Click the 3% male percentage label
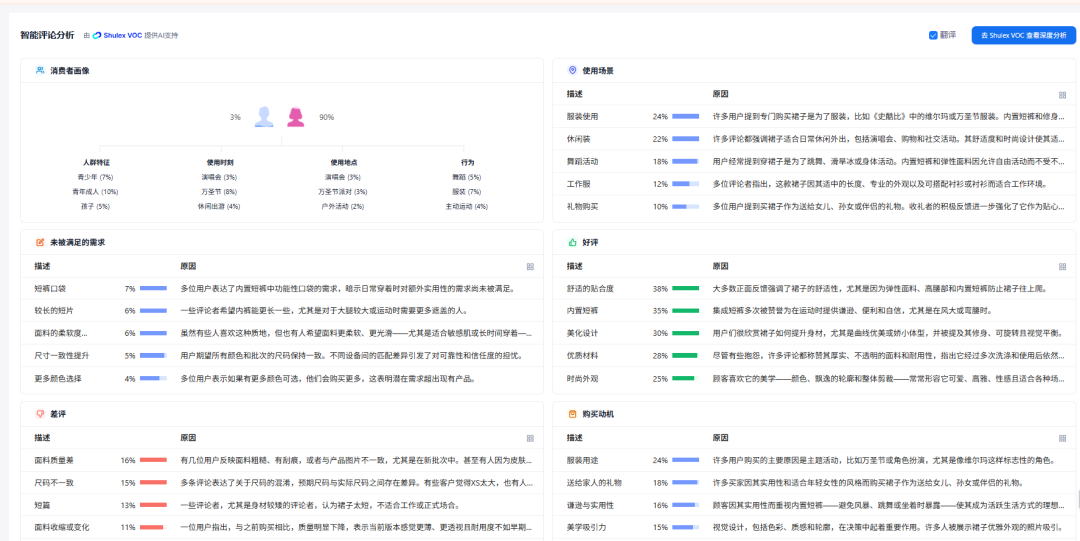Image resolution: width=1080 pixels, height=541 pixels. (235, 117)
